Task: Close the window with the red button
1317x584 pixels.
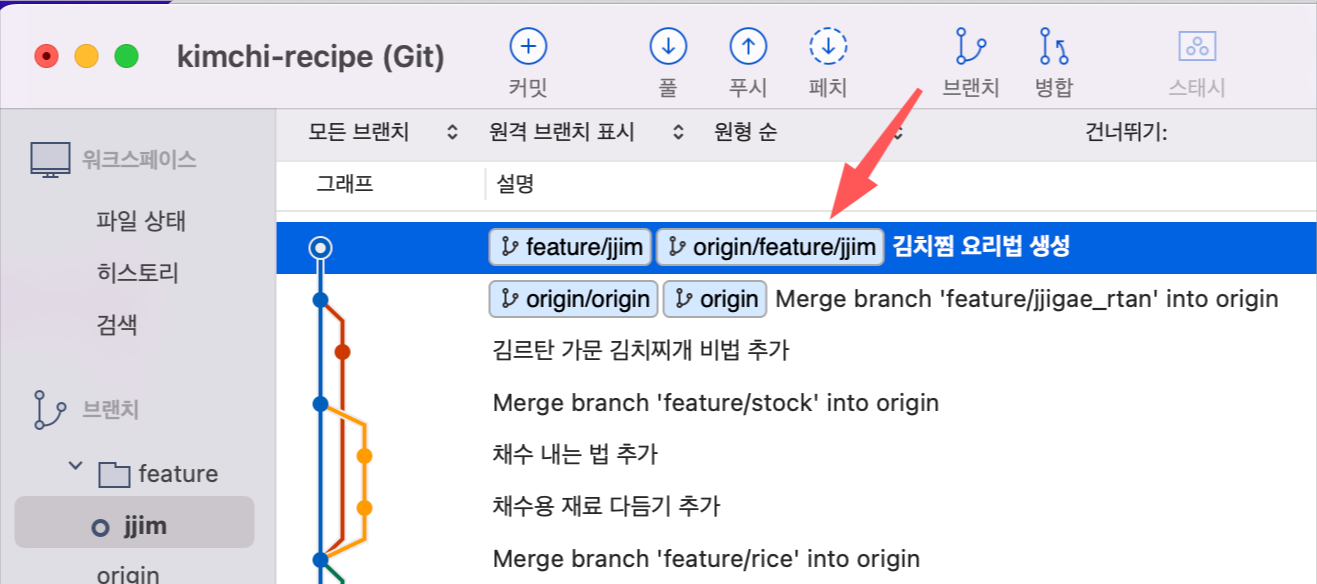Action: (x=46, y=56)
